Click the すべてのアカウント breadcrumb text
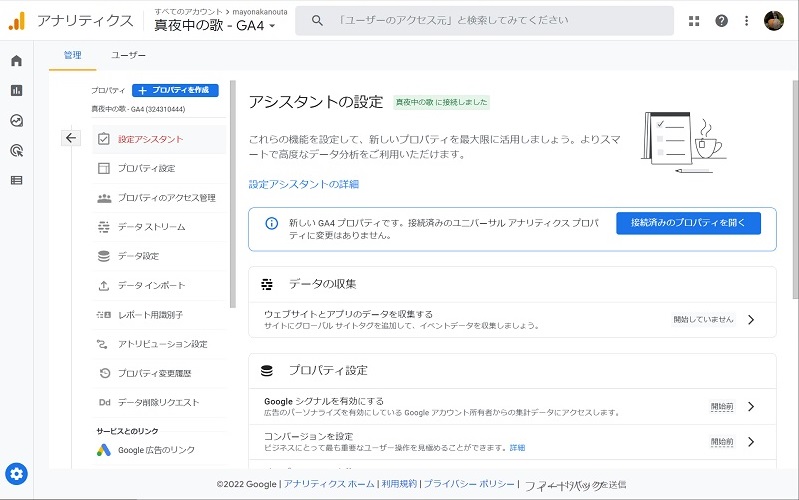The height and width of the screenshot is (500, 799). 189,12
